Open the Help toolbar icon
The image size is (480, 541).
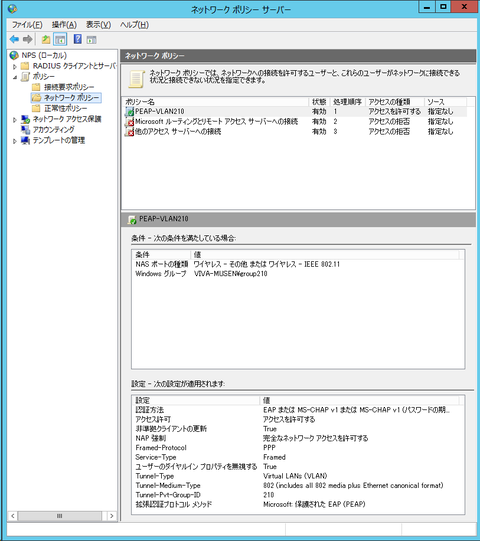(x=78, y=39)
